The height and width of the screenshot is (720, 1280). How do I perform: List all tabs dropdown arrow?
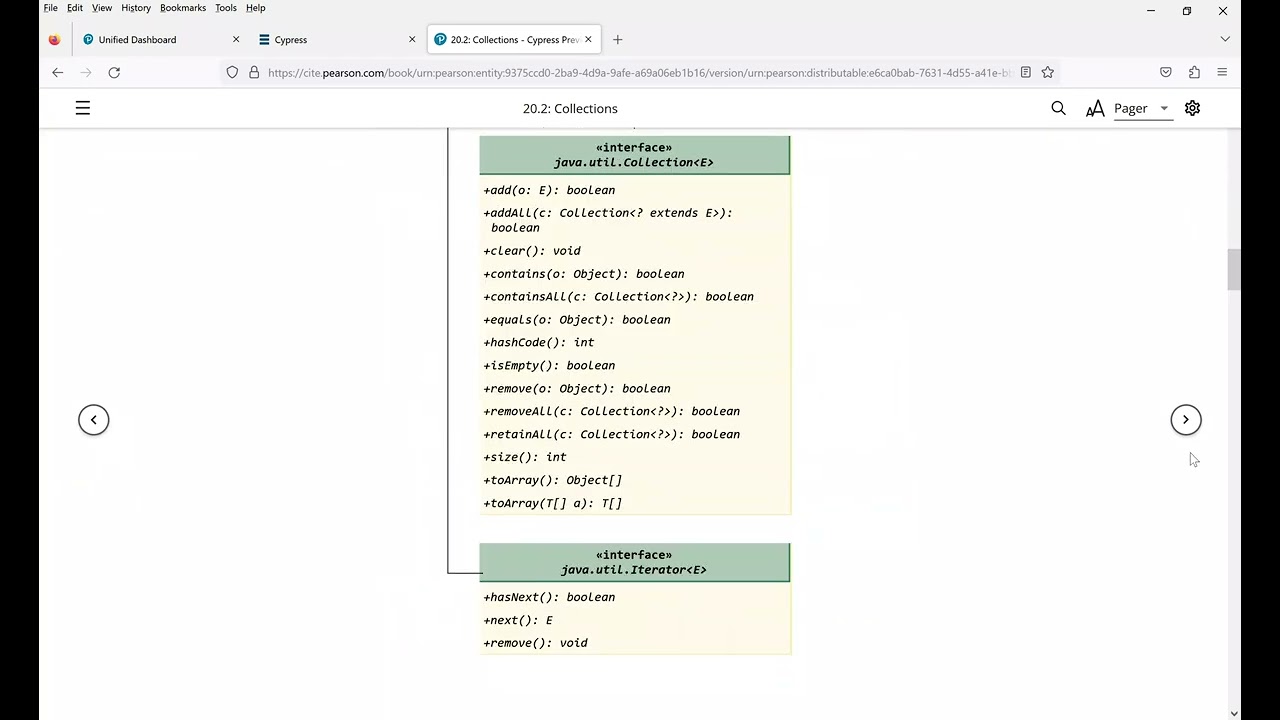pyautogui.click(x=1225, y=39)
